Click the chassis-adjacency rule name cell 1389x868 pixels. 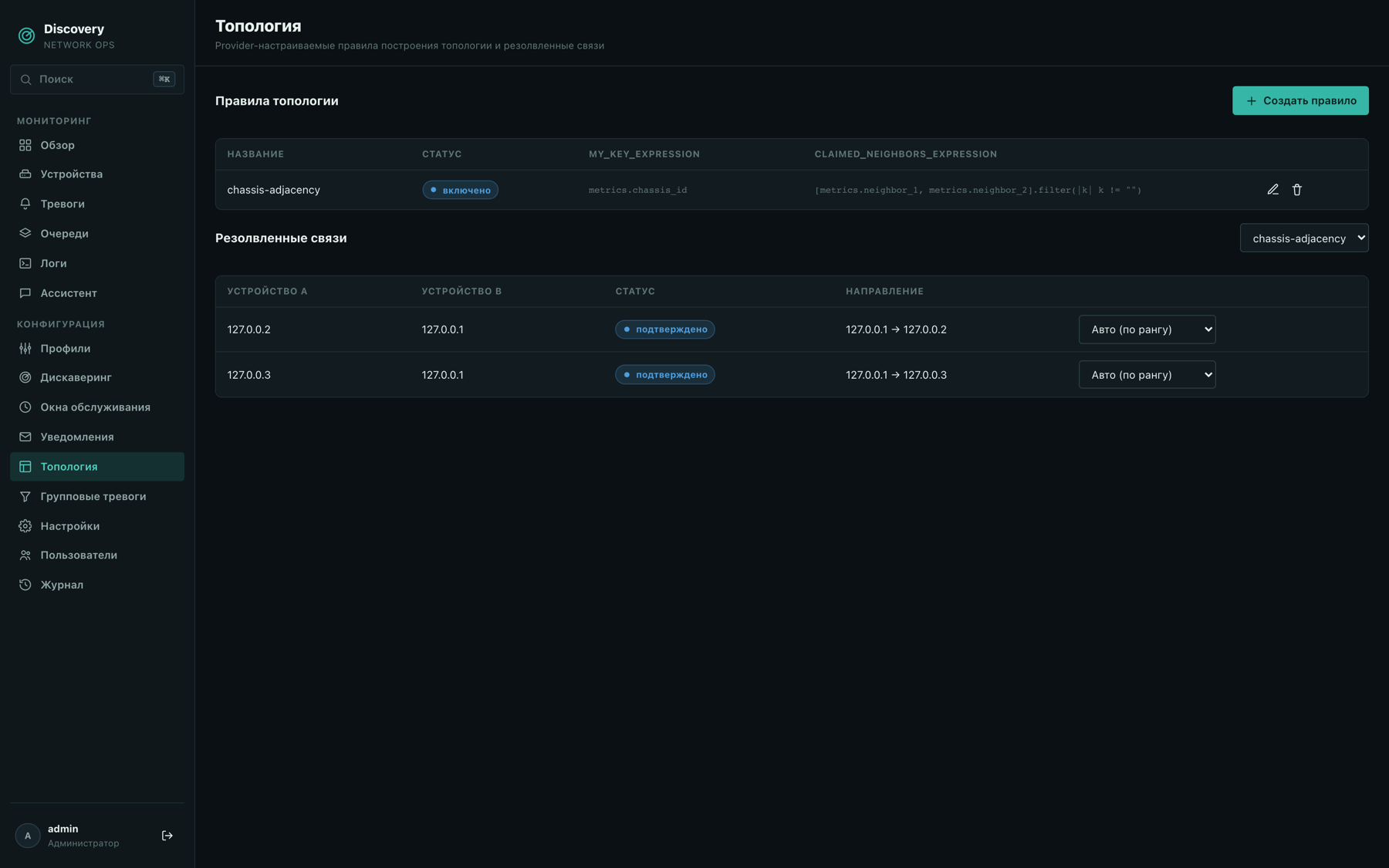pyautogui.click(x=273, y=190)
